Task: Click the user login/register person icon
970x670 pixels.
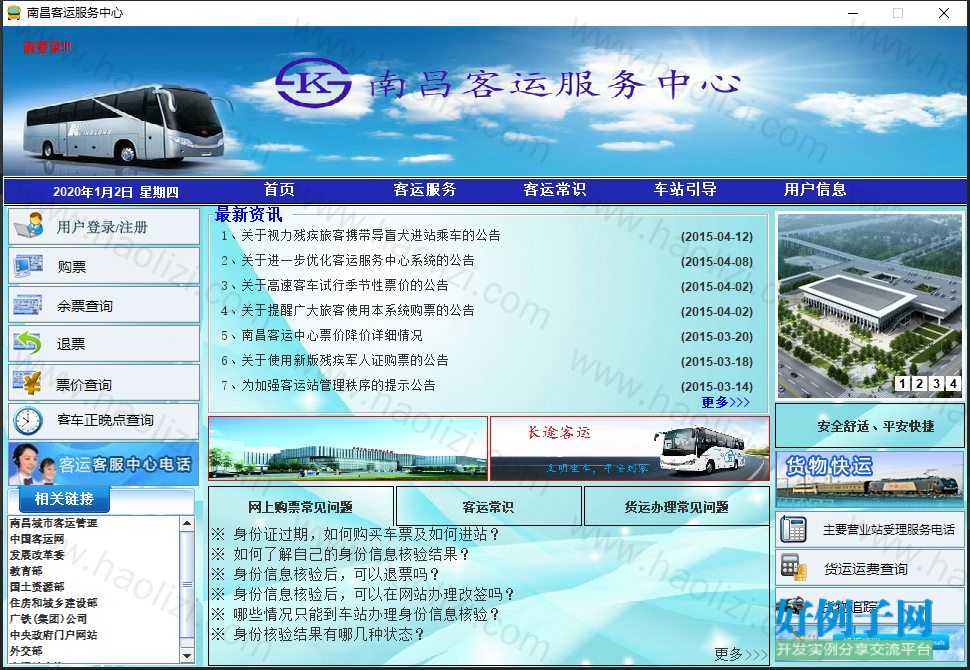Action: 29,226
